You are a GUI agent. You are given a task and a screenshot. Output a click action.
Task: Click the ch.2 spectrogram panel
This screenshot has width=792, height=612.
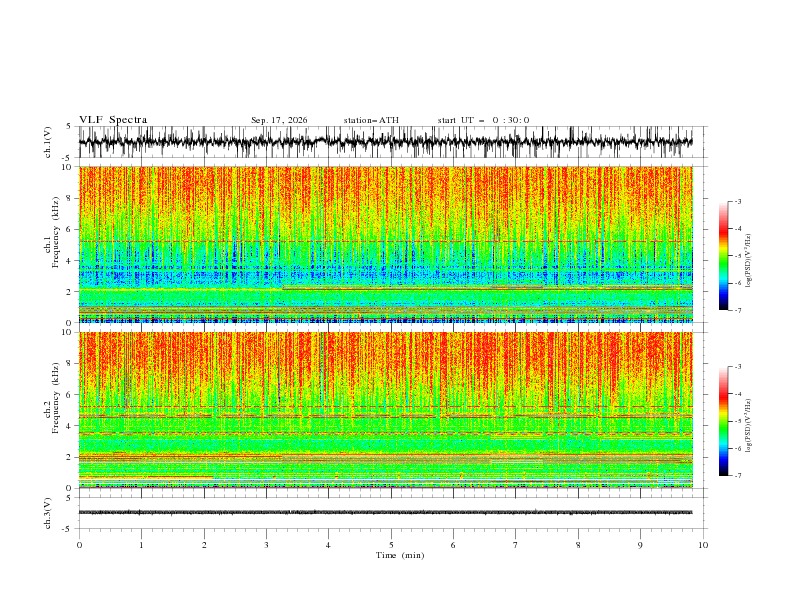click(x=386, y=410)
